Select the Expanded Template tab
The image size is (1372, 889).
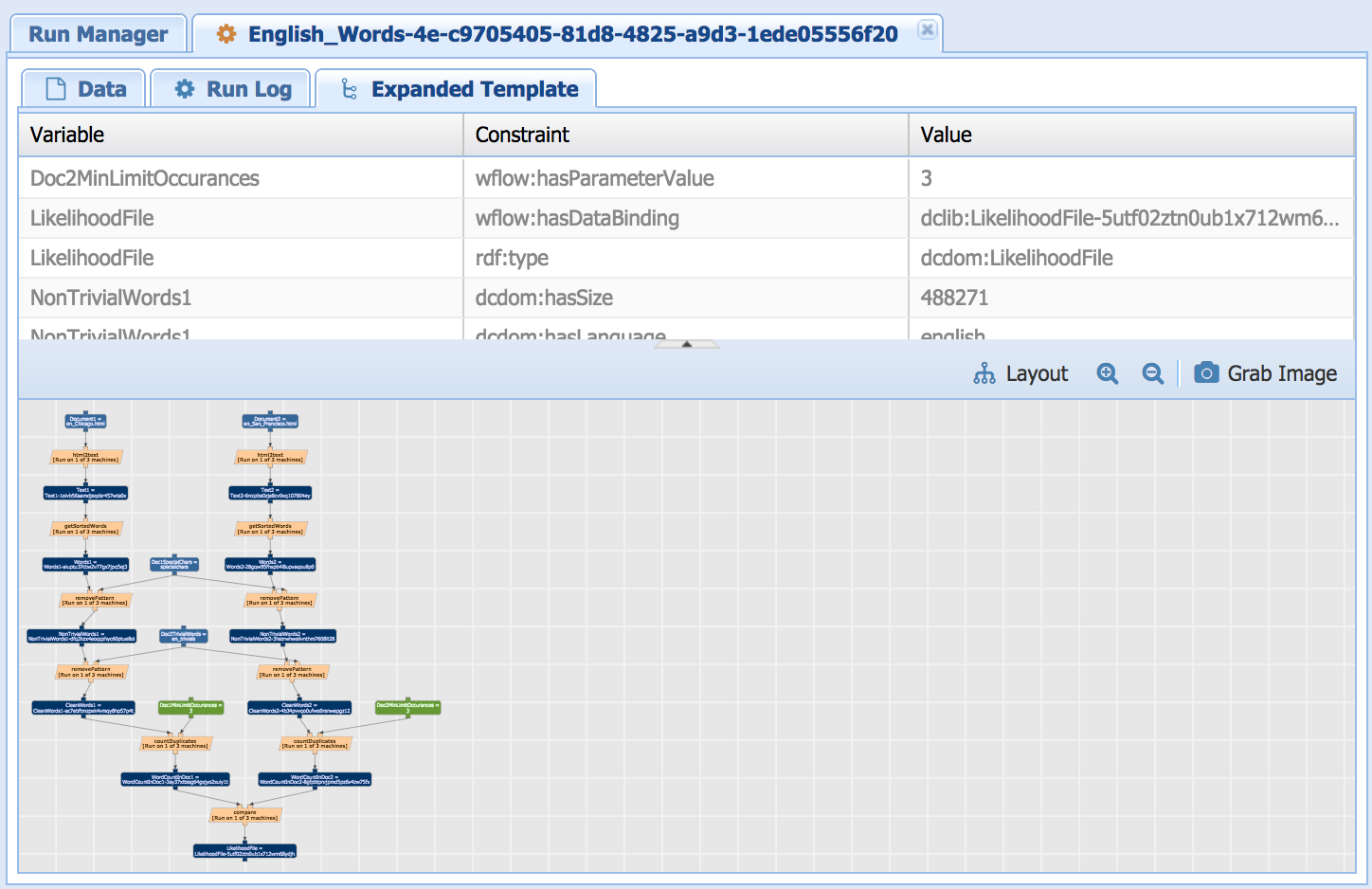457,89
